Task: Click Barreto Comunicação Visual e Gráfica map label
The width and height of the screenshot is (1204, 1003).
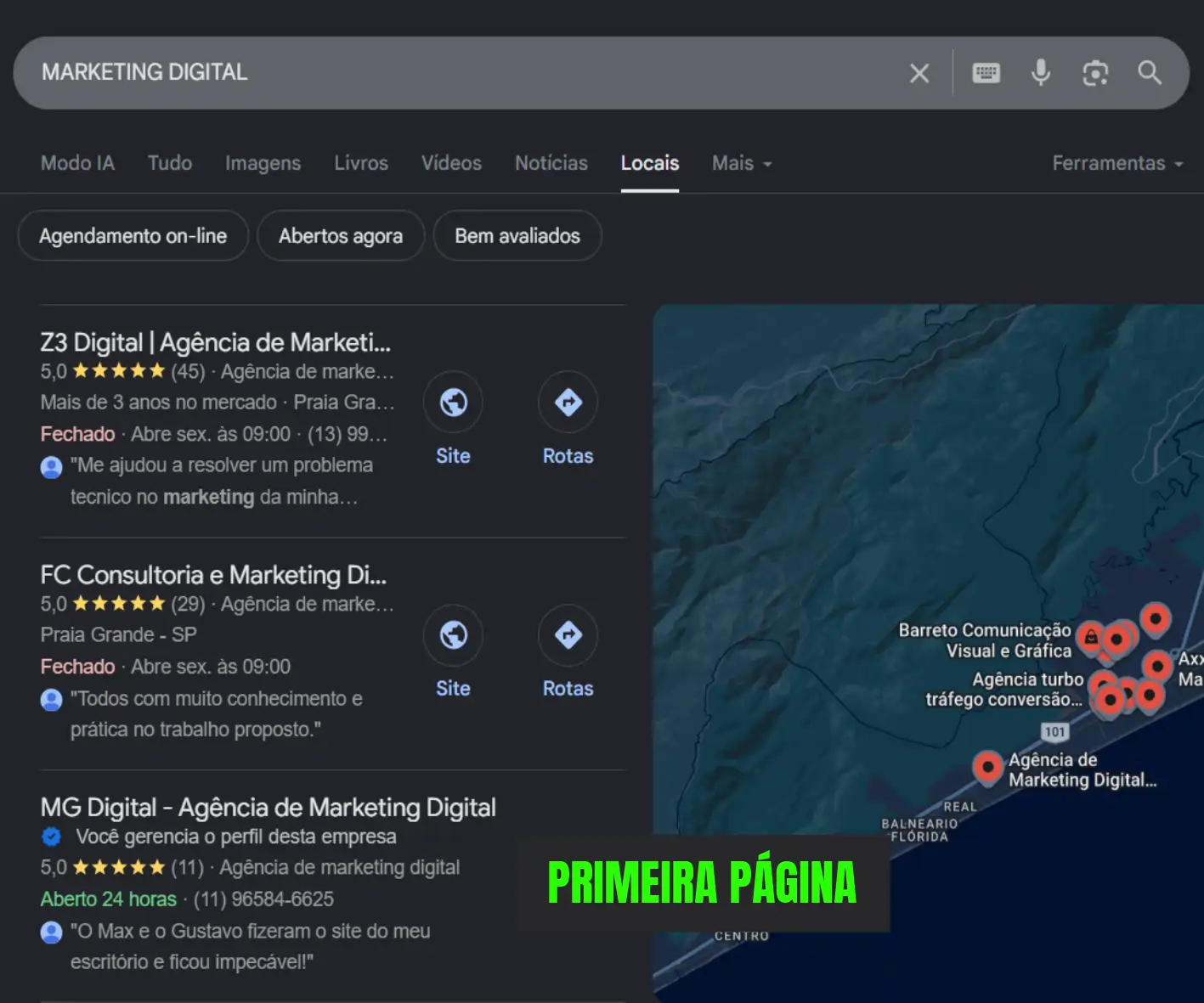Action: pos(985,640)
